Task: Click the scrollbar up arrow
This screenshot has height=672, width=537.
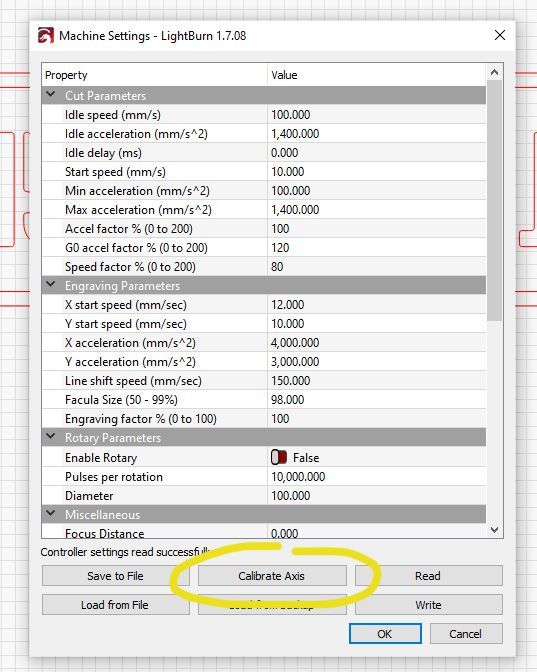Action: [x=495, y=72]
